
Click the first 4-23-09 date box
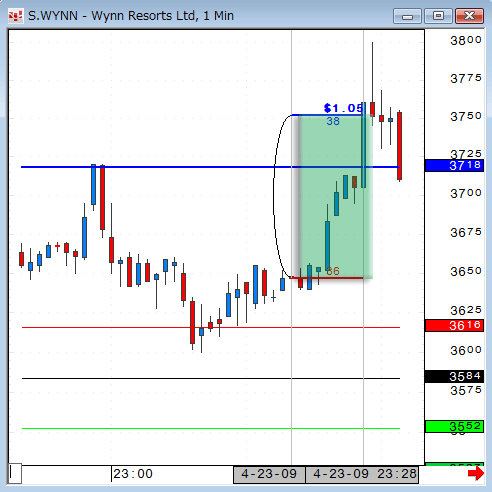[x=269, y=474]
